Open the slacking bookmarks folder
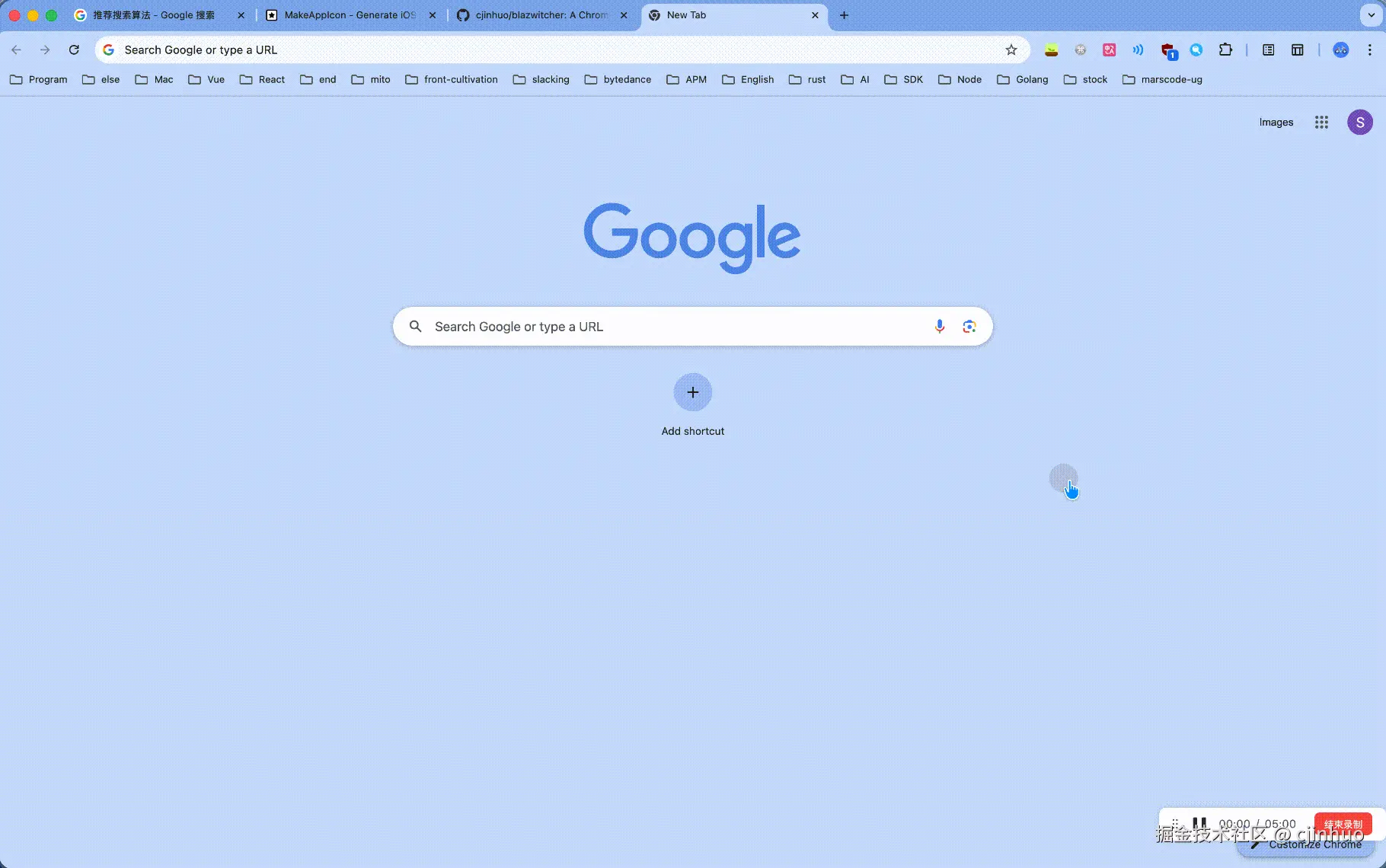 [541, 80]
